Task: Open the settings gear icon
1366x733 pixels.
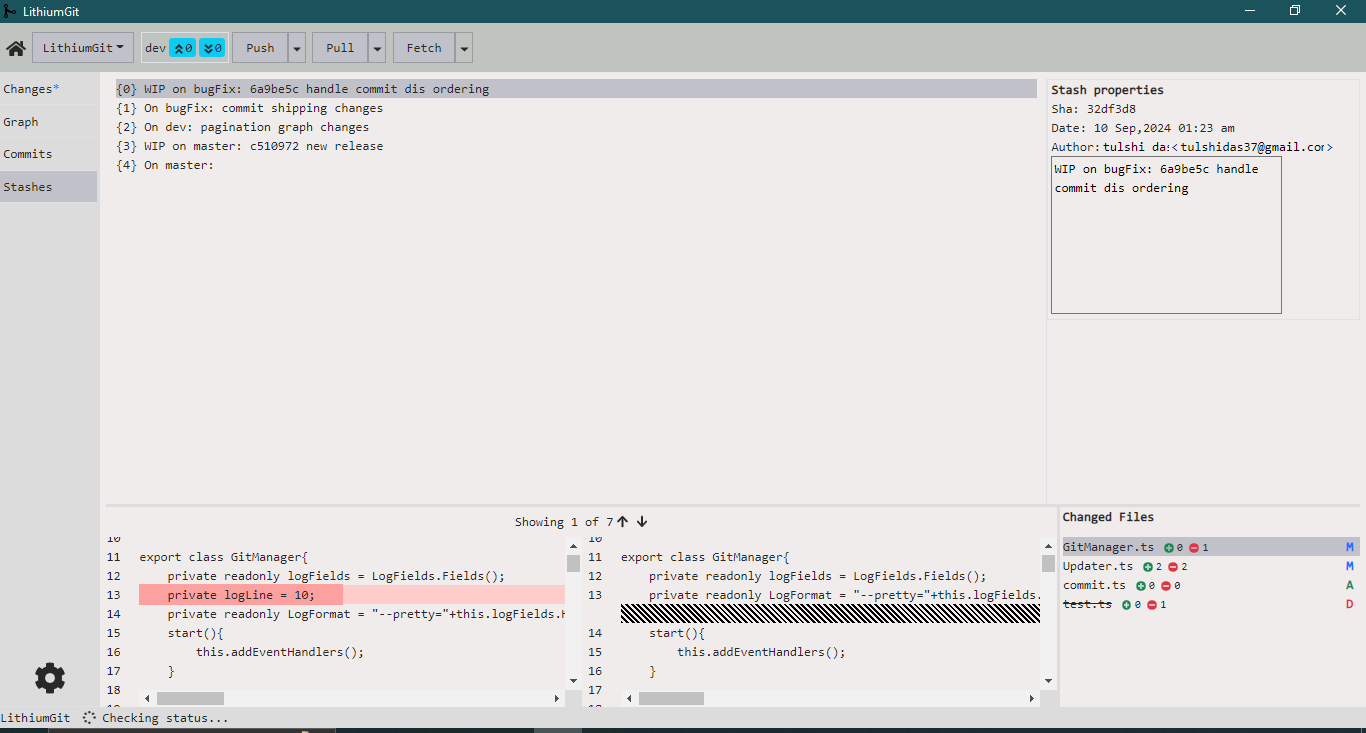Action: (x=50, y=678)
